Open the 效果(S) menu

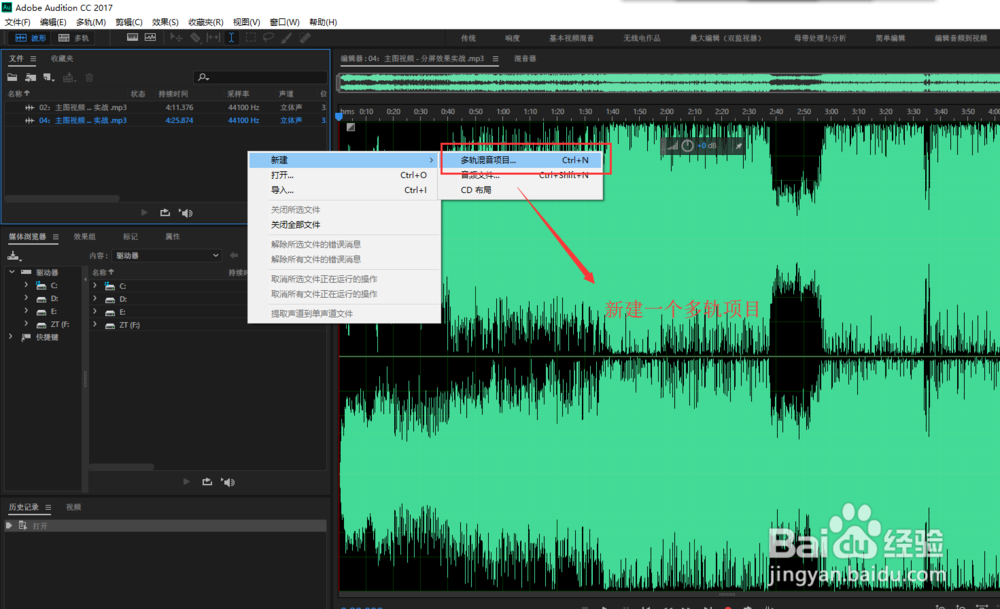pyautogui.click(x=165, y=22)
